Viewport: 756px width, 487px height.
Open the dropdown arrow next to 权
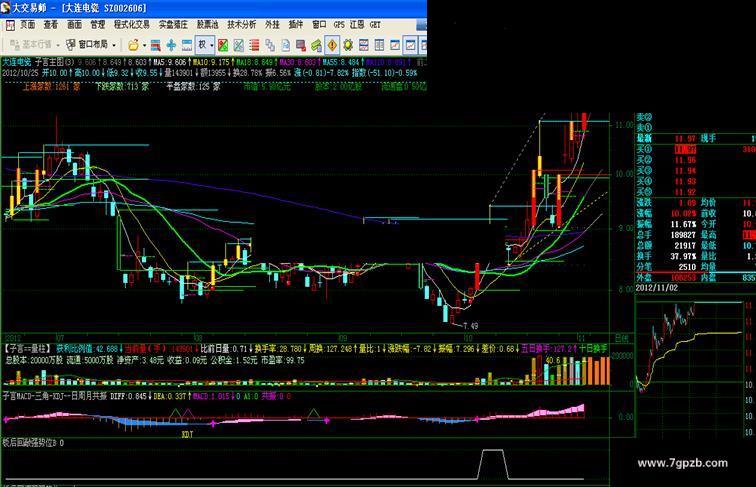212,45
